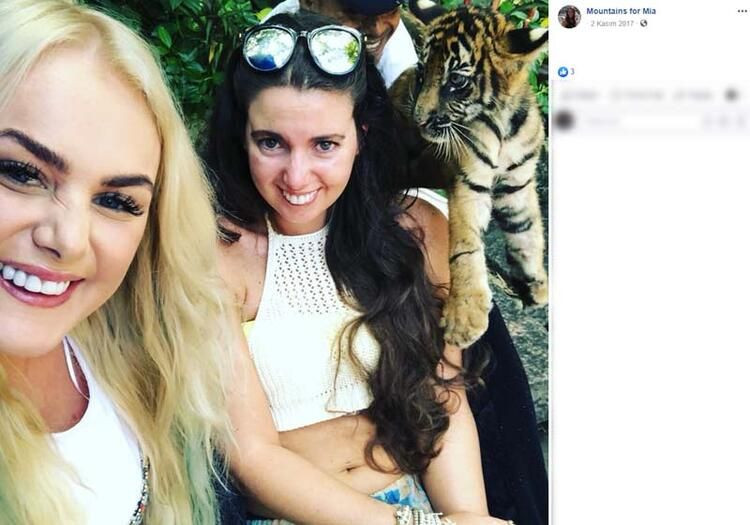The width and height of the screenshot is (750, 525).
Task: Open the 2 Kasım 2017 timestamp link
Action: pos(612,23)
